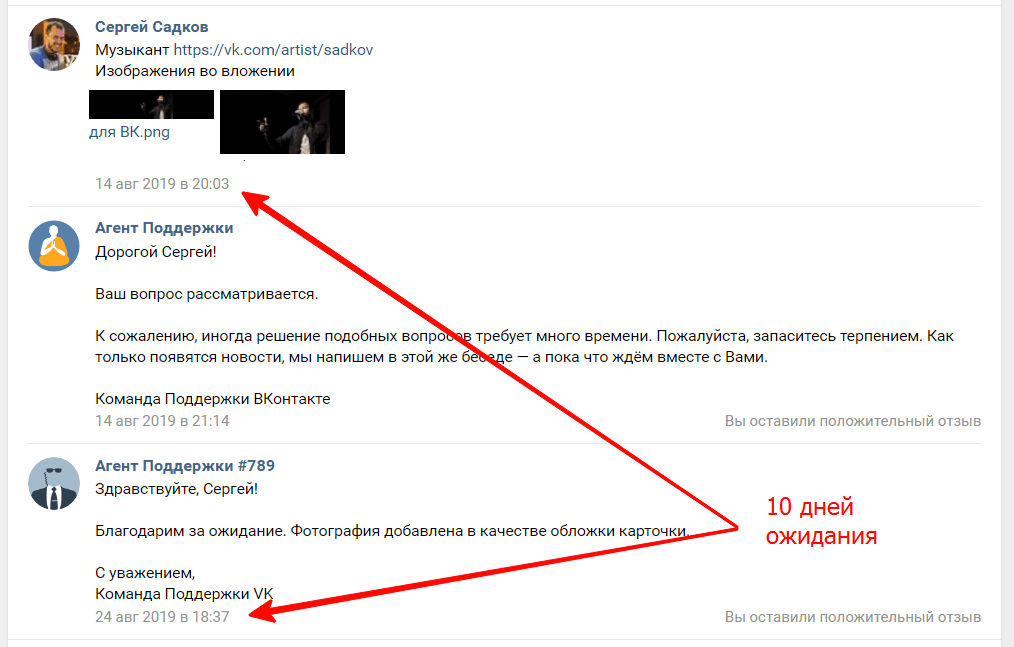Click positive feedback note under Agent #789 reply
The width and height of the screenshot is (1014, 647).
(853, 617)
